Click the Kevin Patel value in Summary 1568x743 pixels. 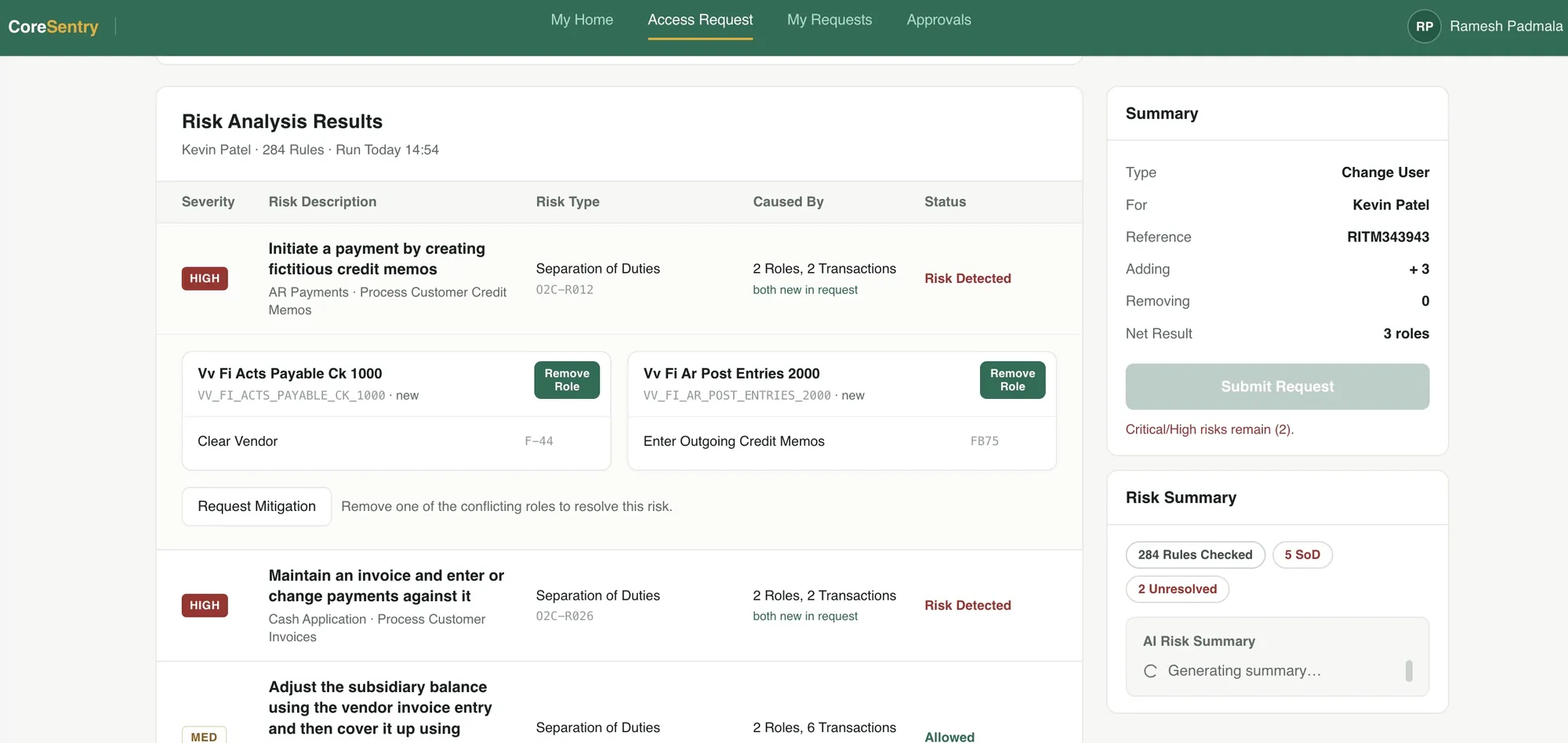(x=1390, y=205)
